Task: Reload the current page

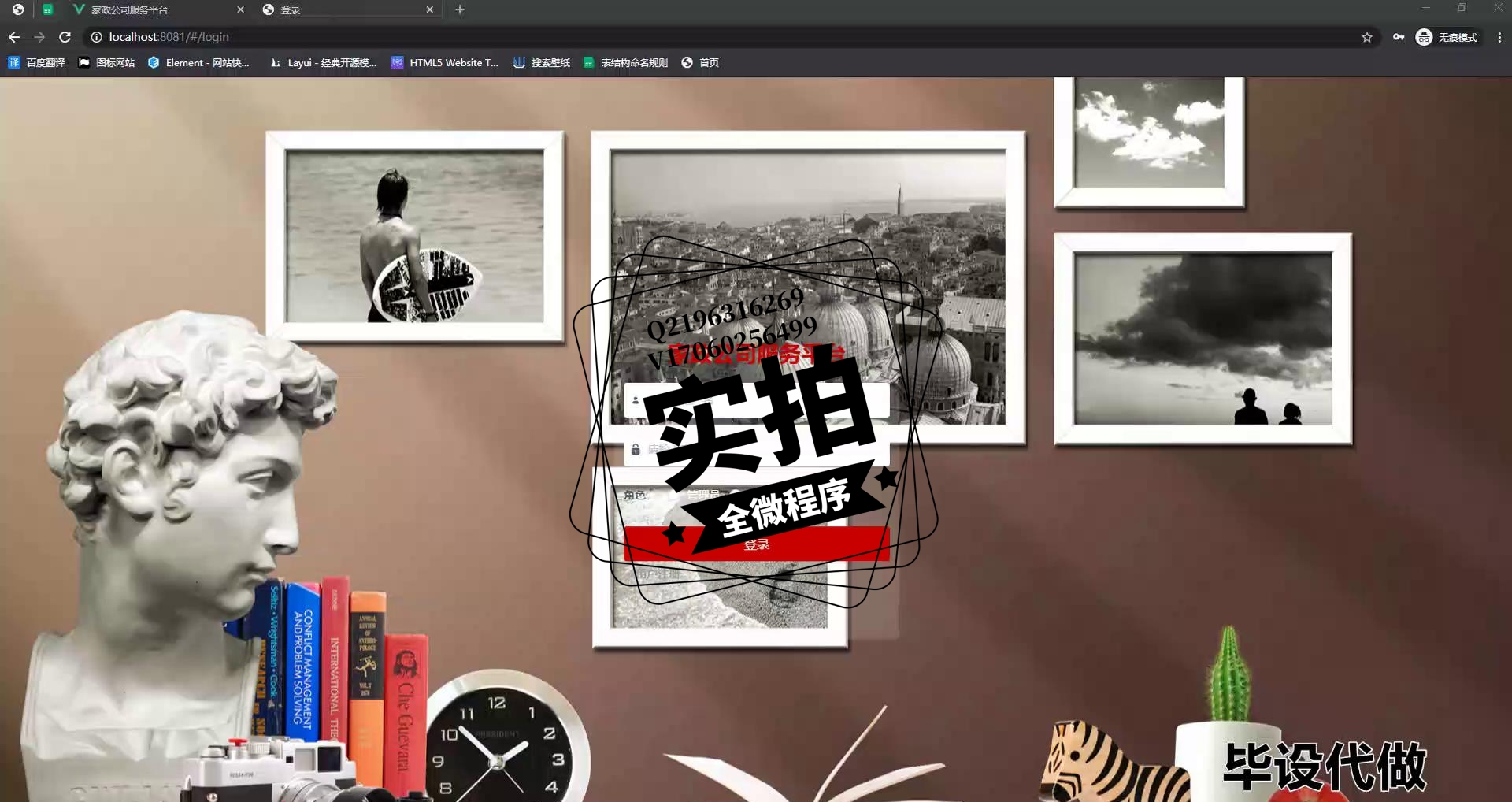Action: [x=65, y=37]
